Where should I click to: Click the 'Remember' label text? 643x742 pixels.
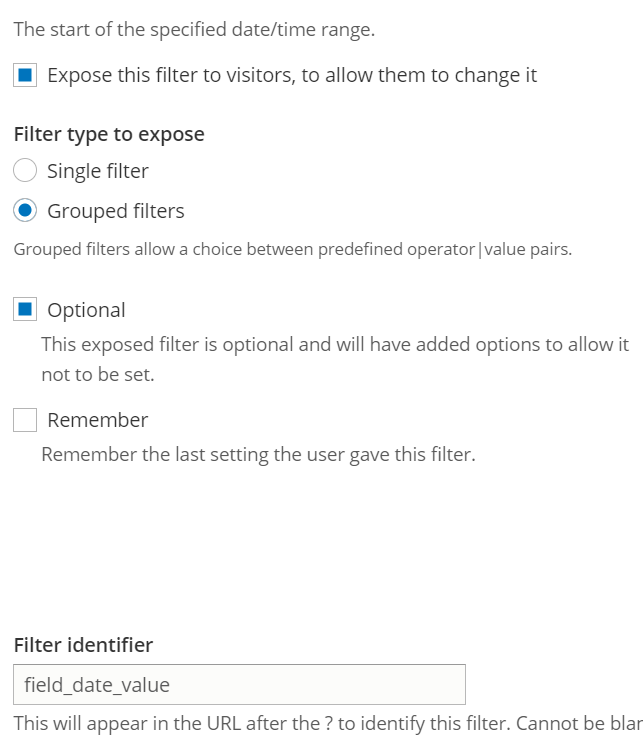coord(97,420)
